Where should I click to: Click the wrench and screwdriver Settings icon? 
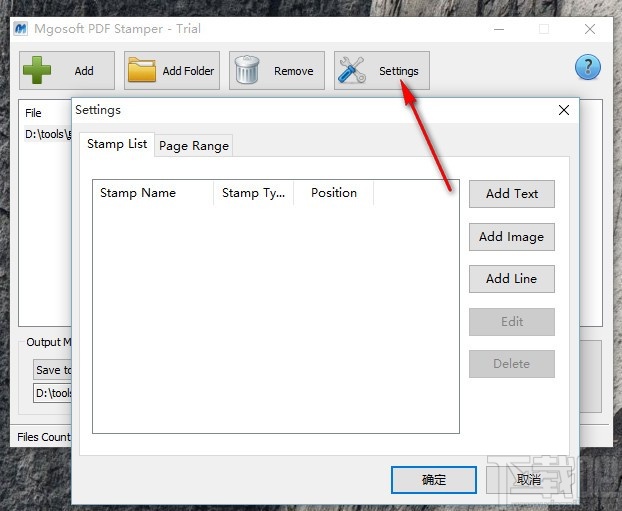[351, 70]
